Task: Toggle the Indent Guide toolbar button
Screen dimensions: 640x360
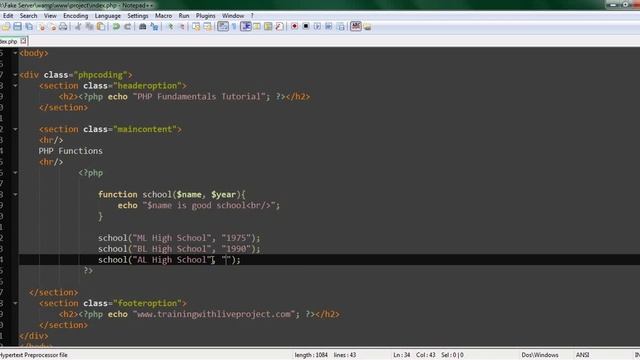Action: (246, 27)
